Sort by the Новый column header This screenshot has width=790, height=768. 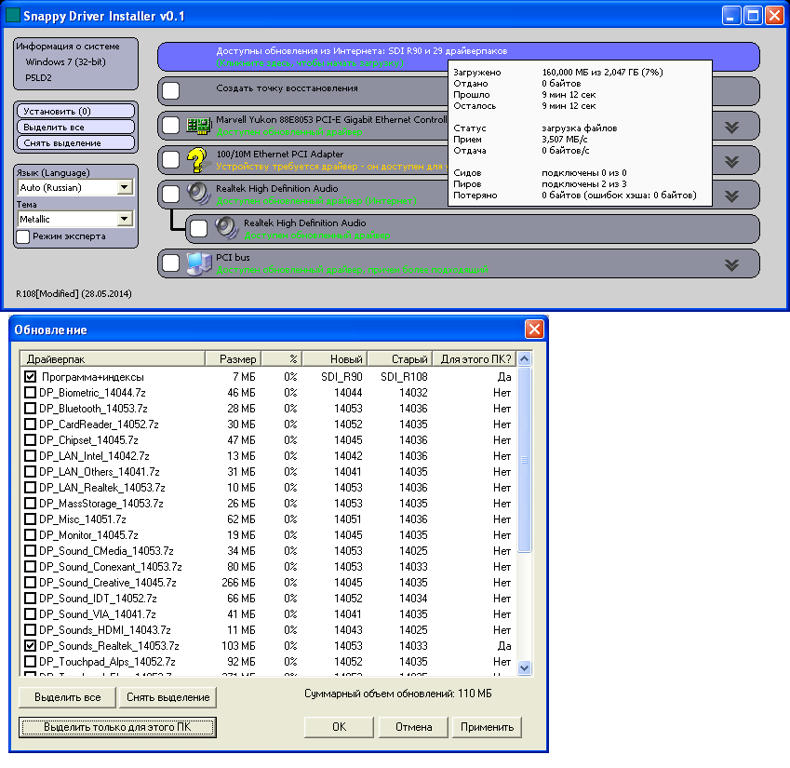point(335,359)
